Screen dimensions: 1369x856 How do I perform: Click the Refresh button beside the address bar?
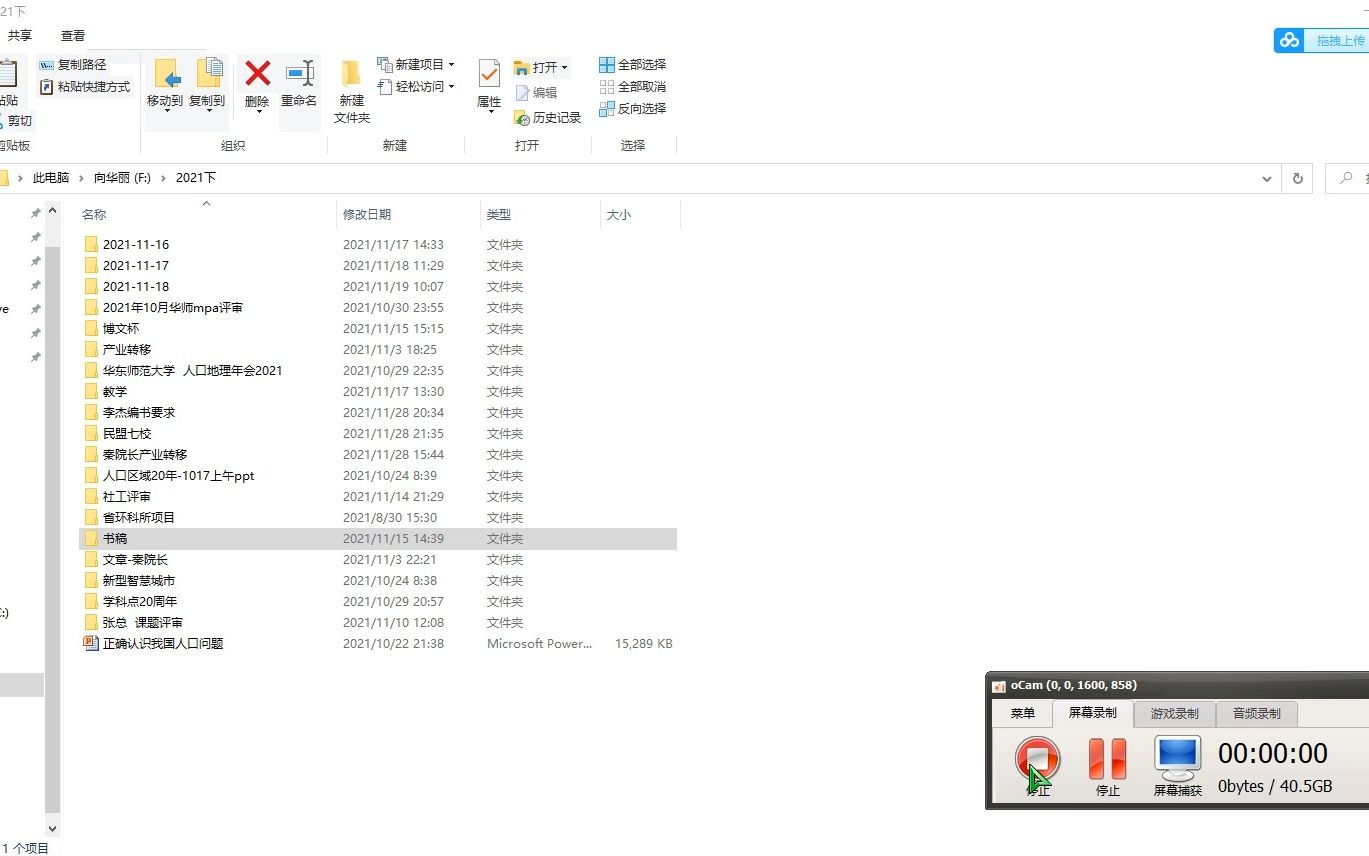[x=1298, y=178]
